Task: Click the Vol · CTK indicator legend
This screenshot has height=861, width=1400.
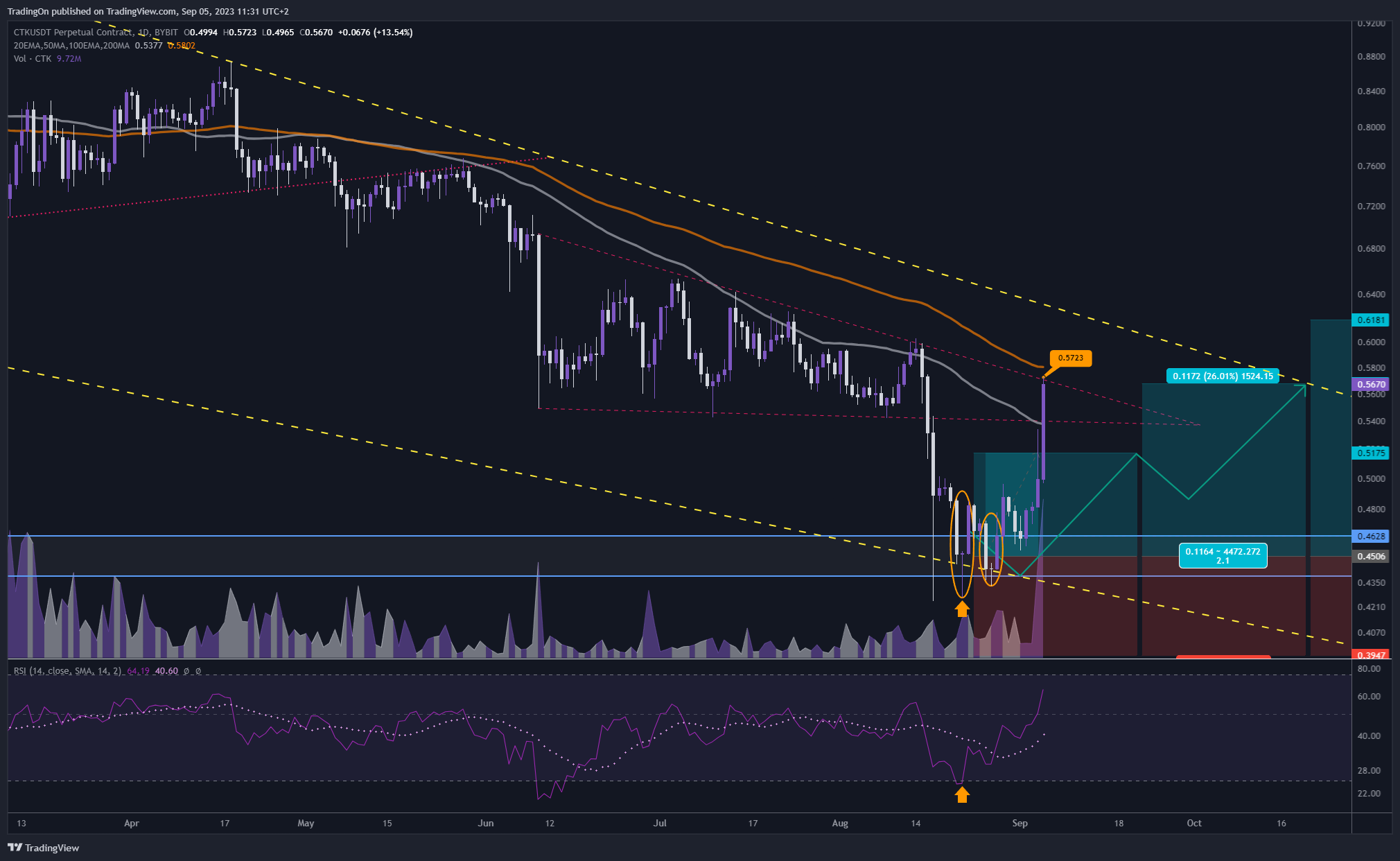Action: [33, 59]
